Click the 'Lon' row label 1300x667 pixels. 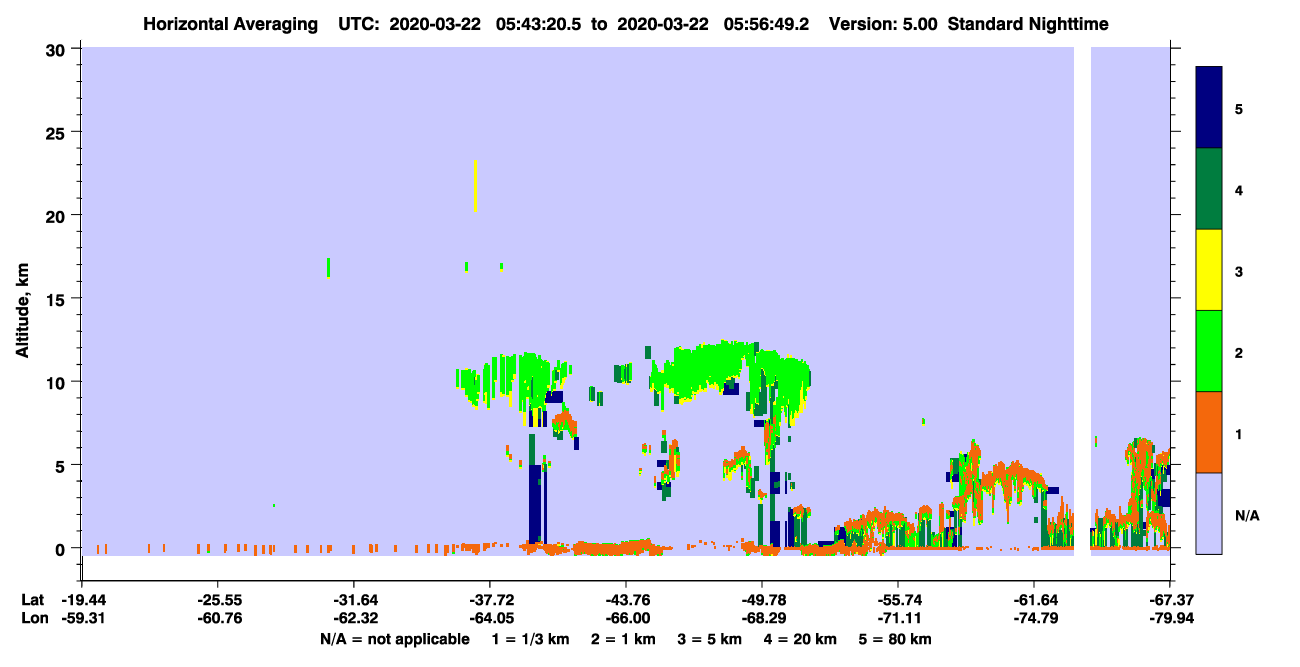[x=34, y=617]
